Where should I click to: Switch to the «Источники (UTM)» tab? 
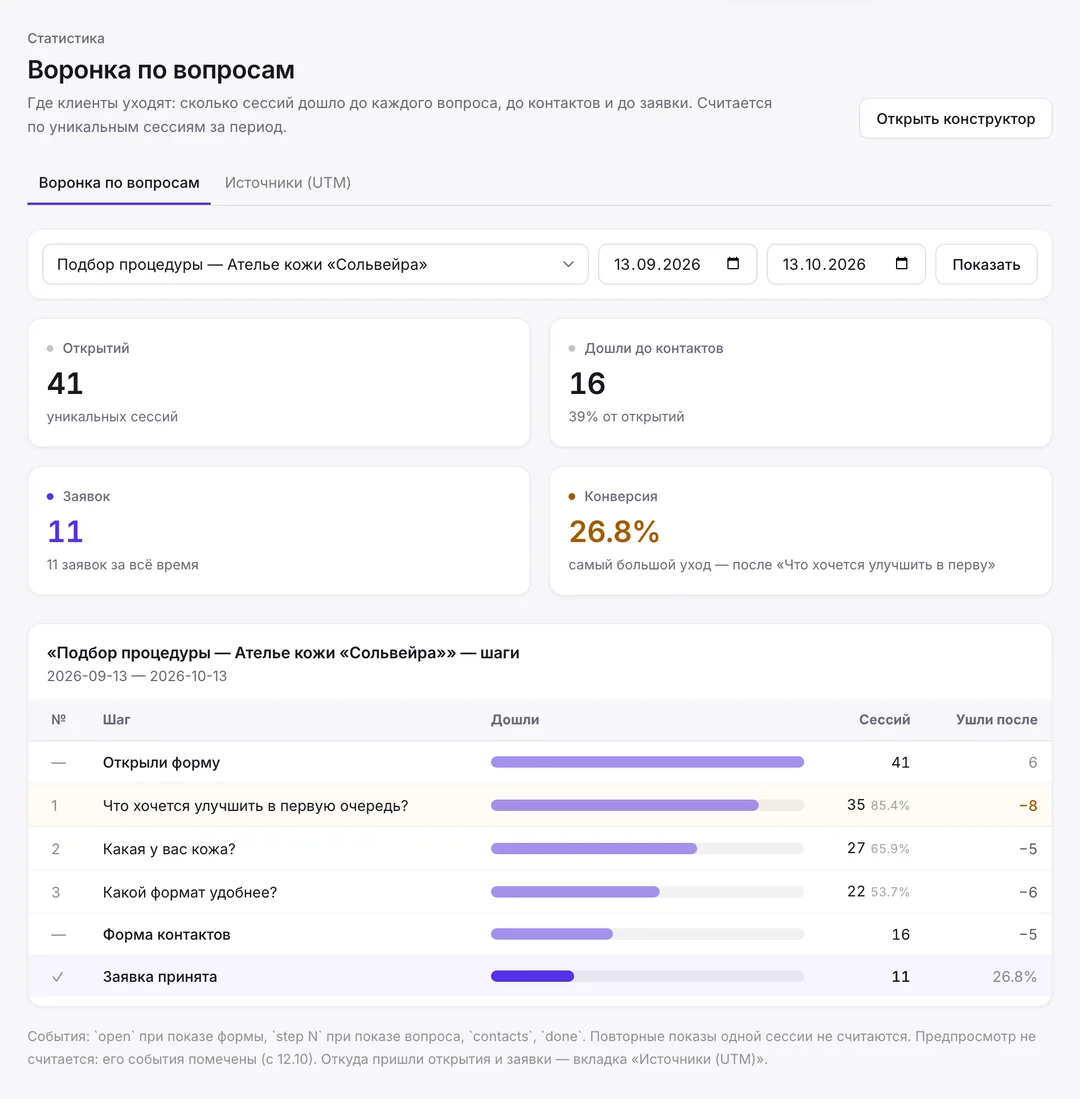tap(287, 183)
